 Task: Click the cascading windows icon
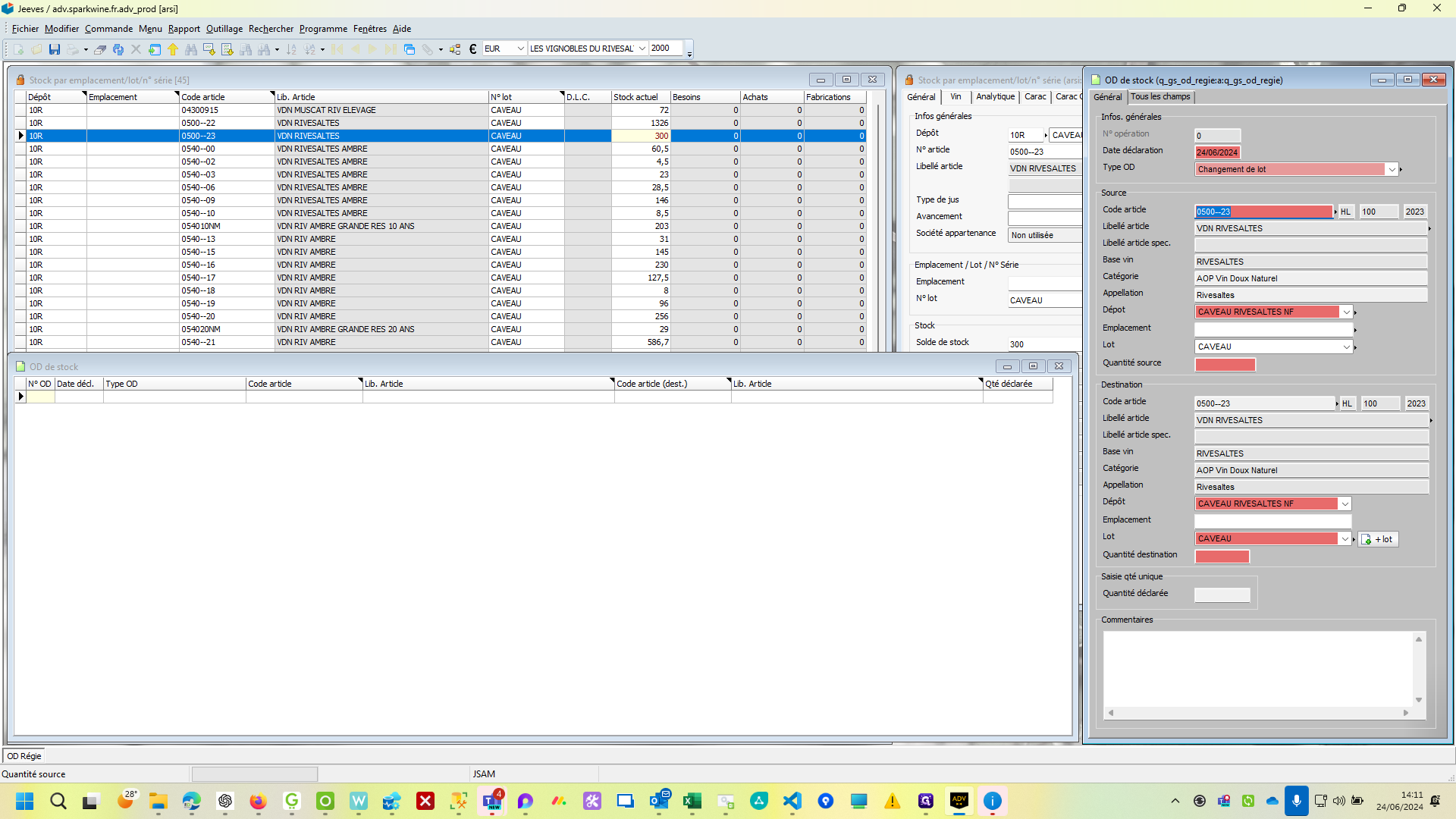[x=409, y=49]
